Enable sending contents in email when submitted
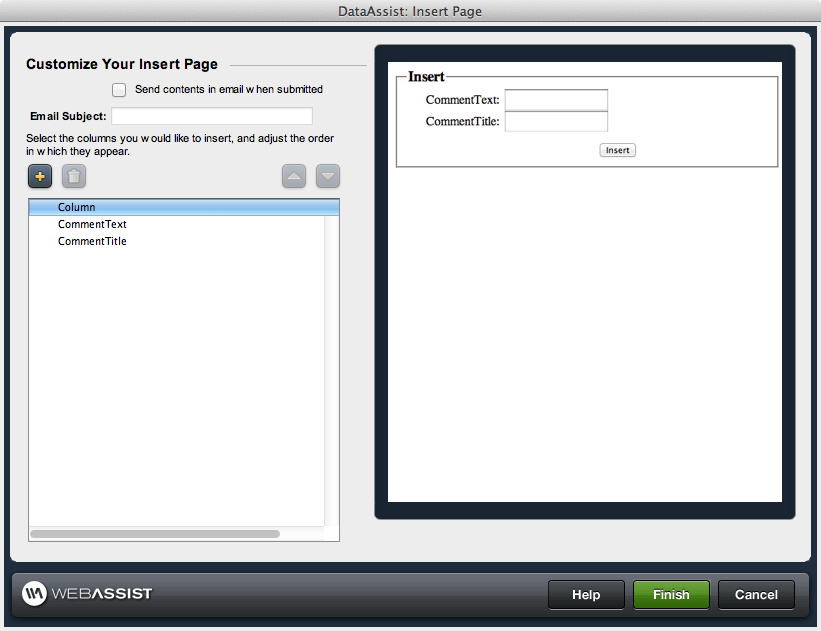821x631 pixels. click(x=119, y=89)
